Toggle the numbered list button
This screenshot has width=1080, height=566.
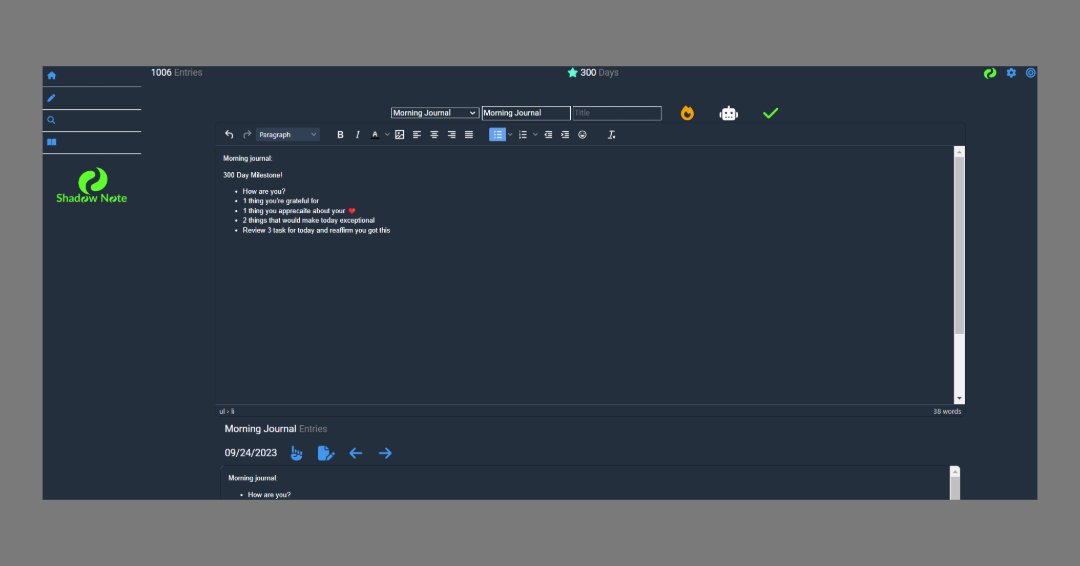pos(523,135)
